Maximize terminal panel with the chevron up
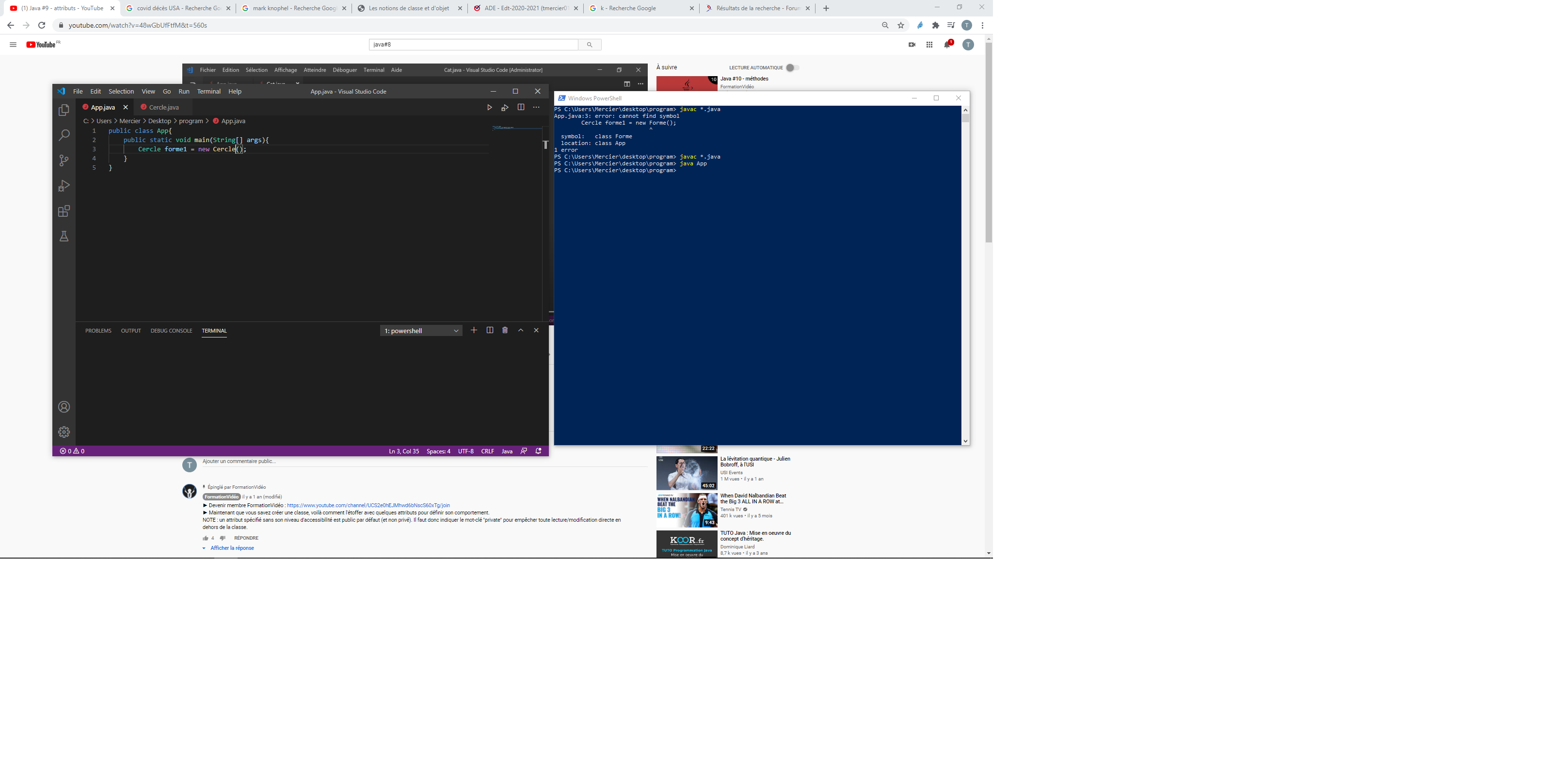This screenshot has height=769, width=1568. tap(520, 330)
